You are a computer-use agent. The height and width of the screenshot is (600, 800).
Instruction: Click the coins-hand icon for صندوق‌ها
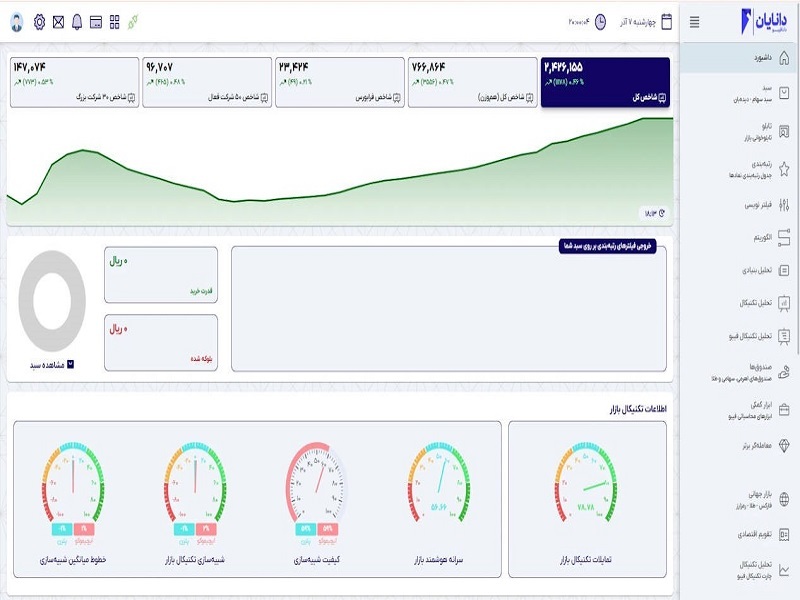click(784, 372)
